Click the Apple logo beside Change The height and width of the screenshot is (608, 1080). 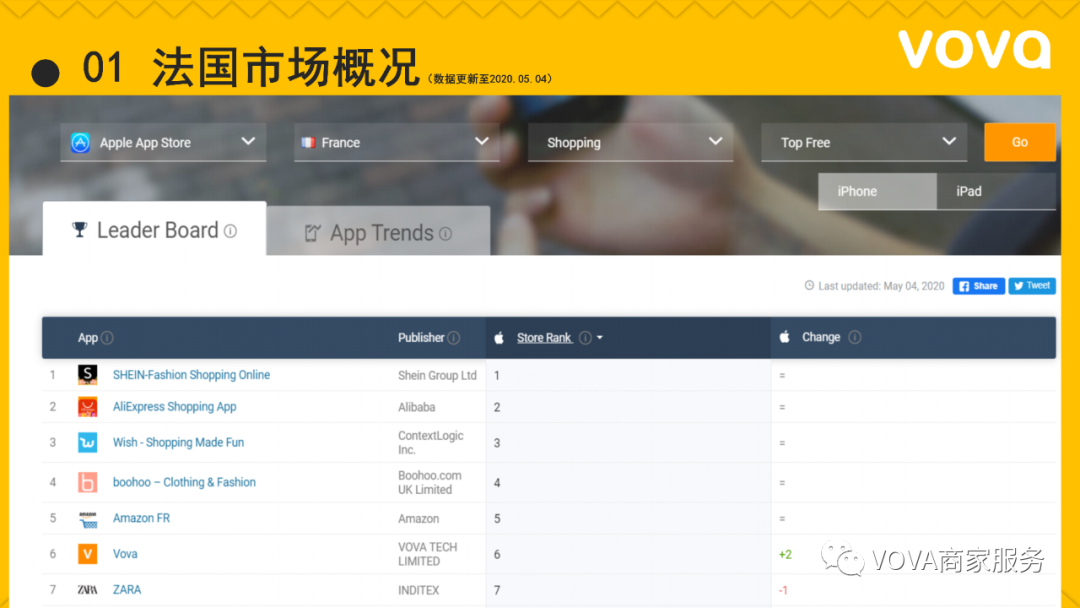point(785,337)
